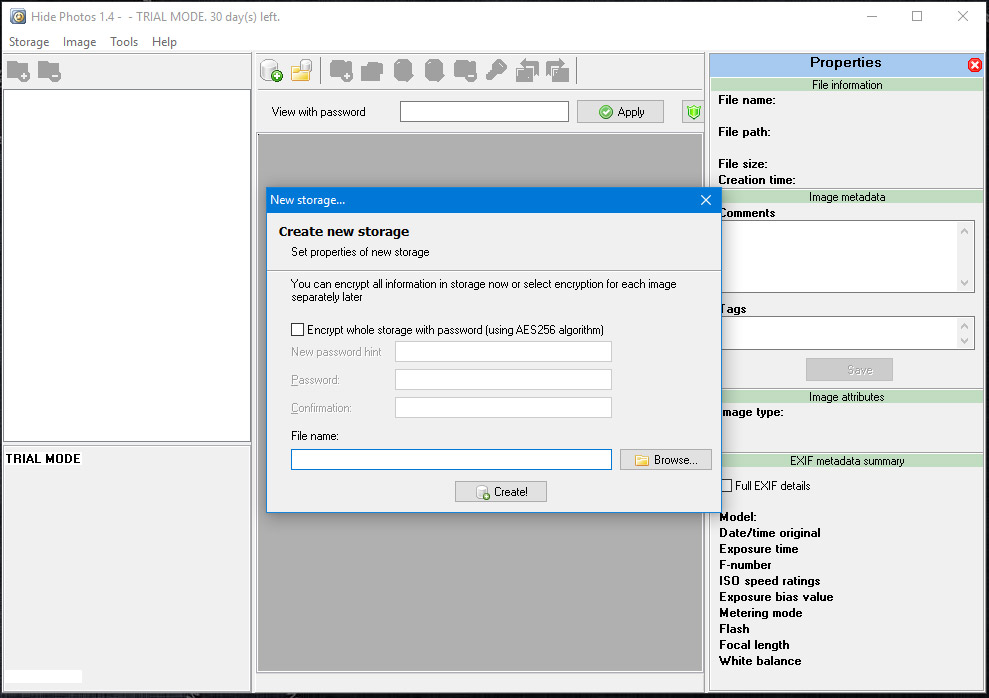Viewport: 989px width, 698px height.
Task: Click Browse... to choose storage file
Action: pos(665,460)
